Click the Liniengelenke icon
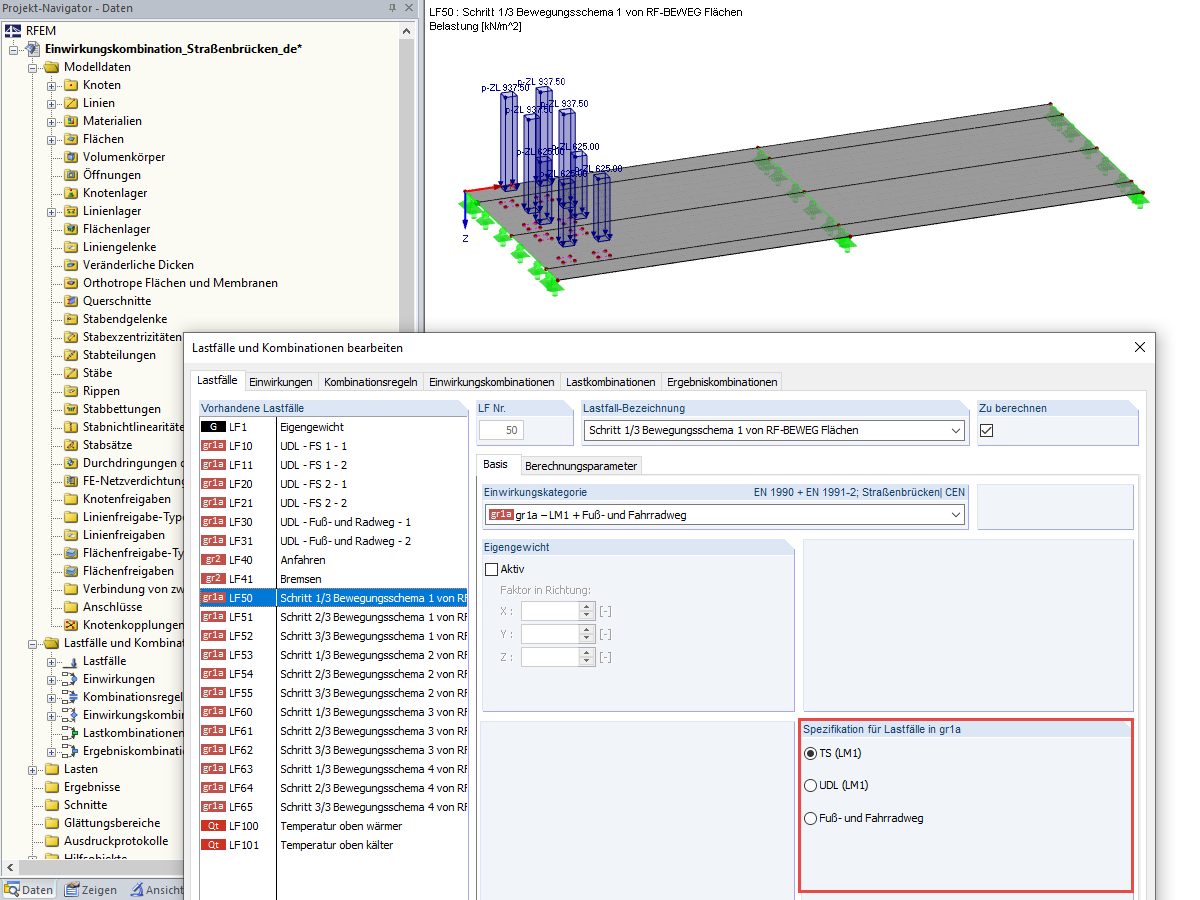Screen dimensions: 1200x900 pos(71,247)
